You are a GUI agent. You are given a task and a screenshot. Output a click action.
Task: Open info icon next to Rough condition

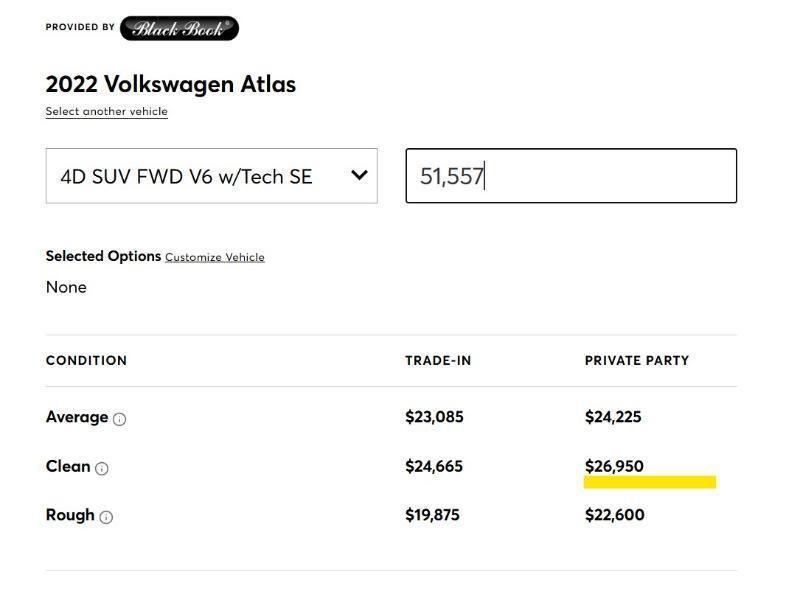(x=106, y=517)
